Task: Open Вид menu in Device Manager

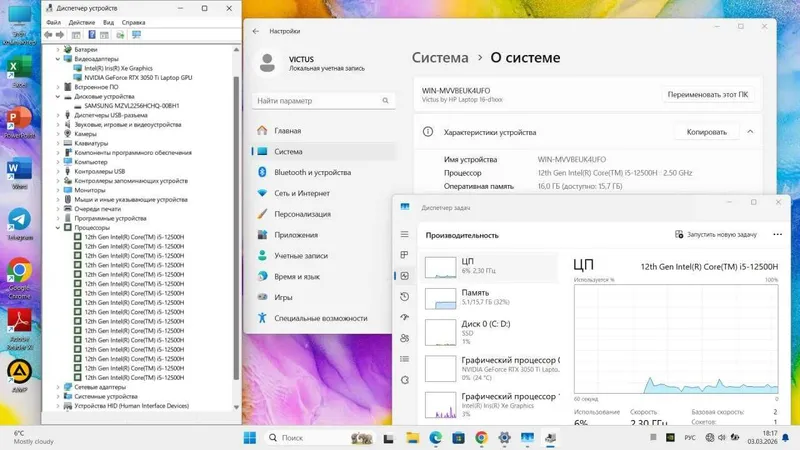Action: coord(108,22)
